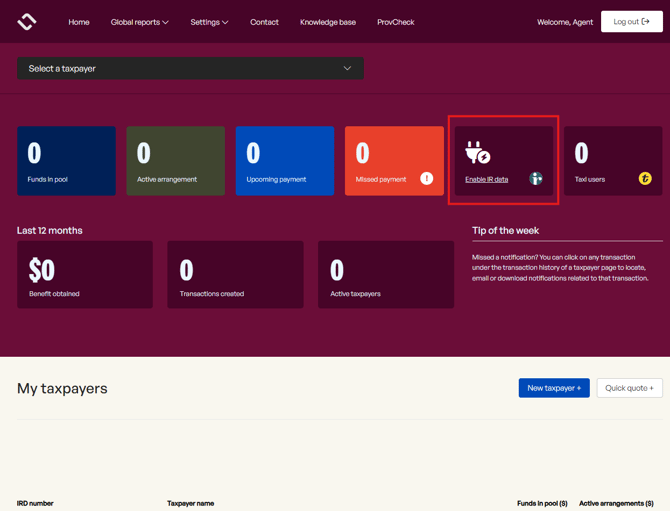Screen dimensions: 670x511
Task: Open the Funds in pool tile
Action: pyautogui.click(x=66, y=160)
